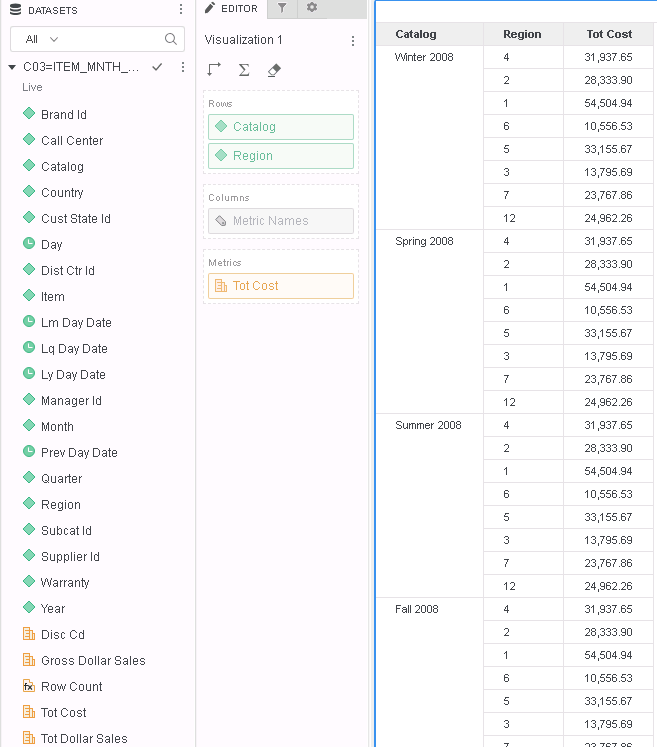Select the Tot Dollar Sales metric

point(84,738)
